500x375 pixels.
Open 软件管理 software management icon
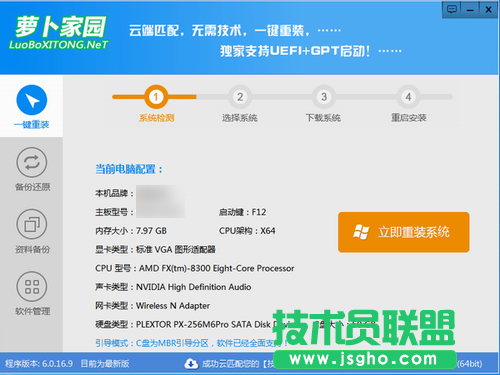(32, 286)
